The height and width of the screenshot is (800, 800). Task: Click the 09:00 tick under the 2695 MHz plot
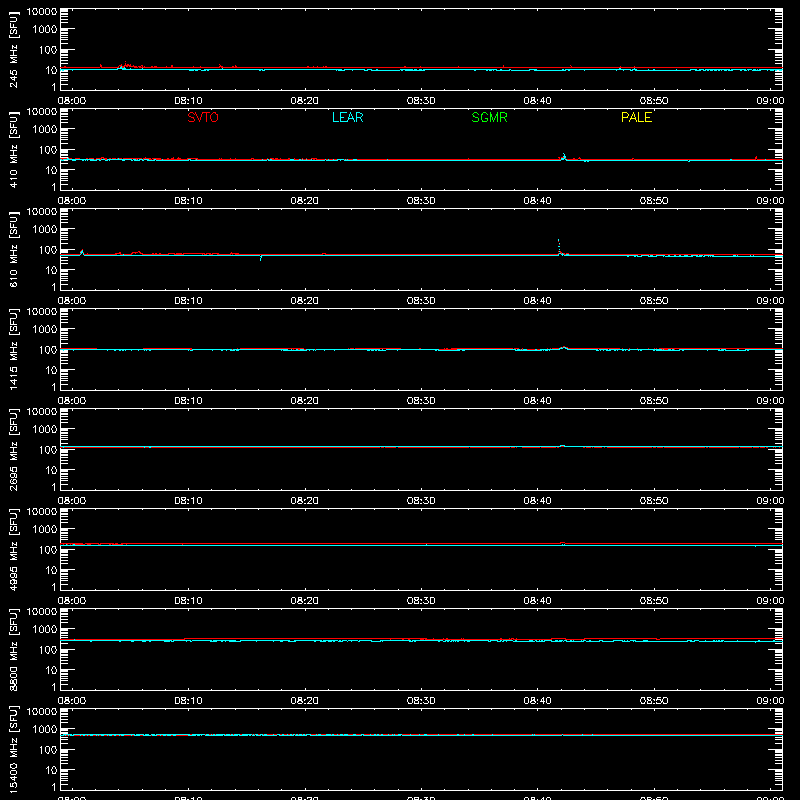tap(770, 501)
